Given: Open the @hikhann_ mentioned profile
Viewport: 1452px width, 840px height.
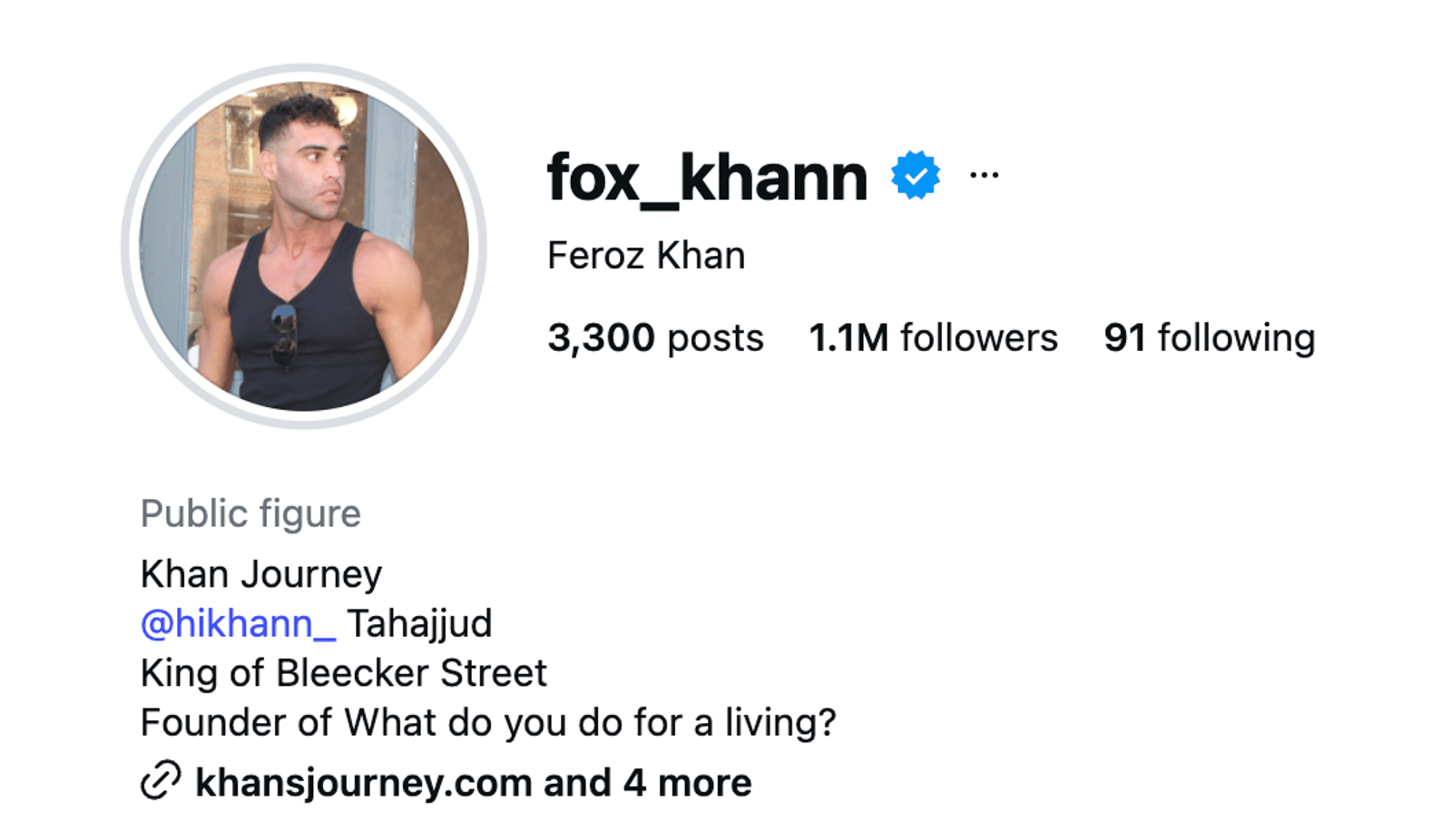Looking at the screenshot, I should (238, 624).
